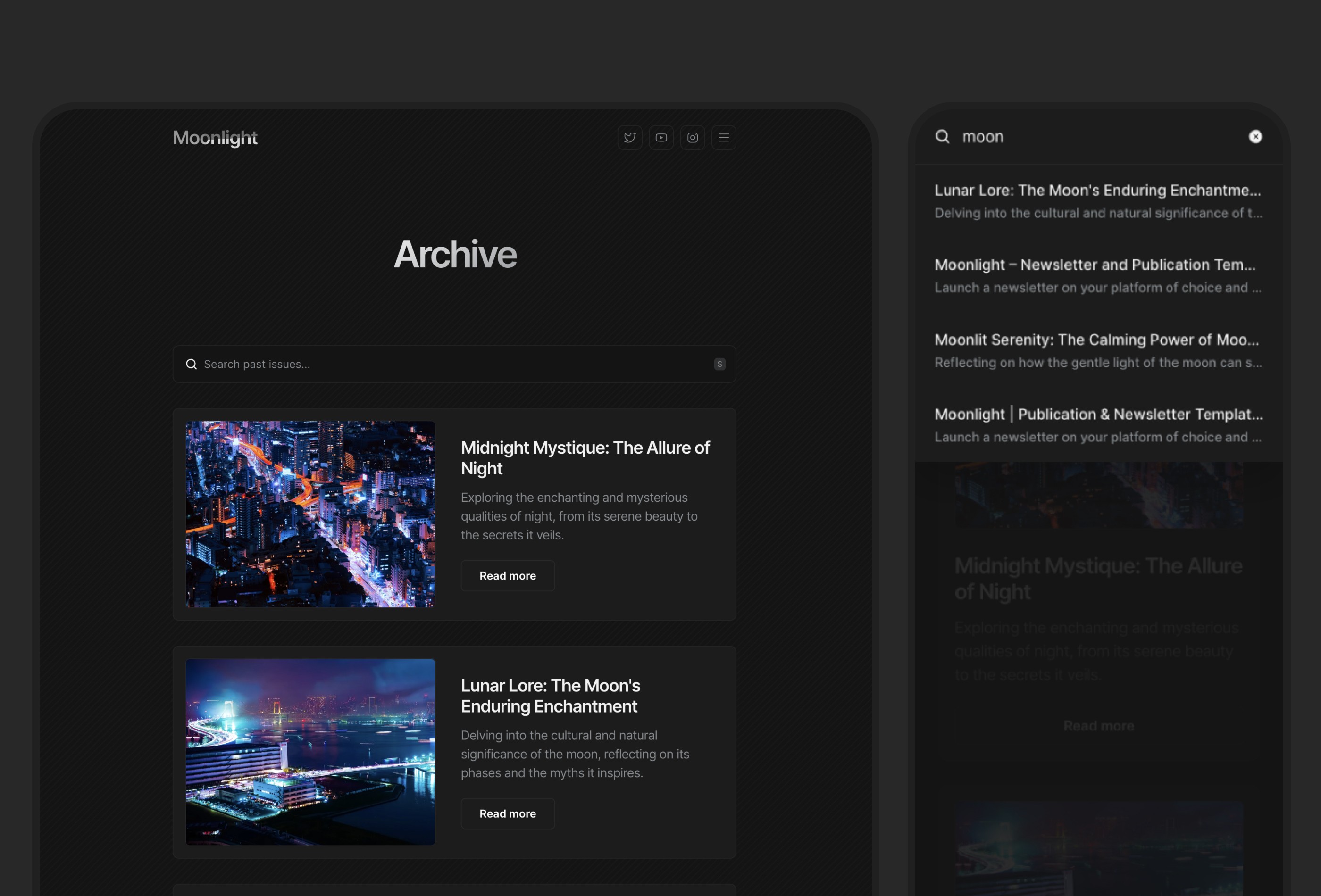Open the Midnight Mystique article title
This screenshot has height=896, width=1321.
[585, 458]
